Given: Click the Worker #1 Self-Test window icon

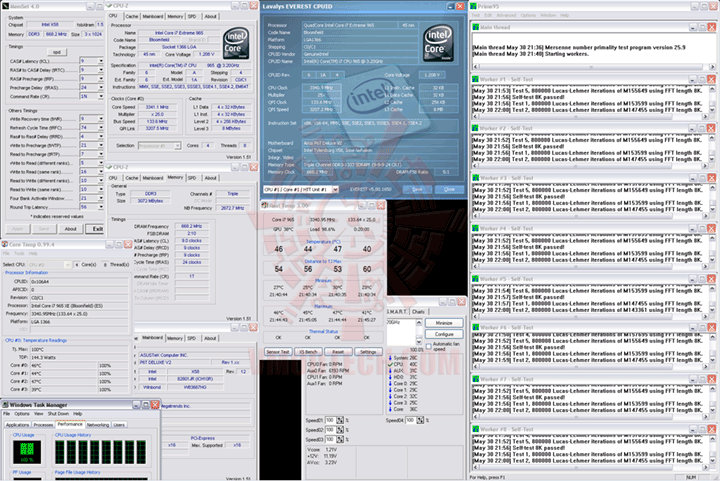Looking at the screenshot, I should [473, 78].
